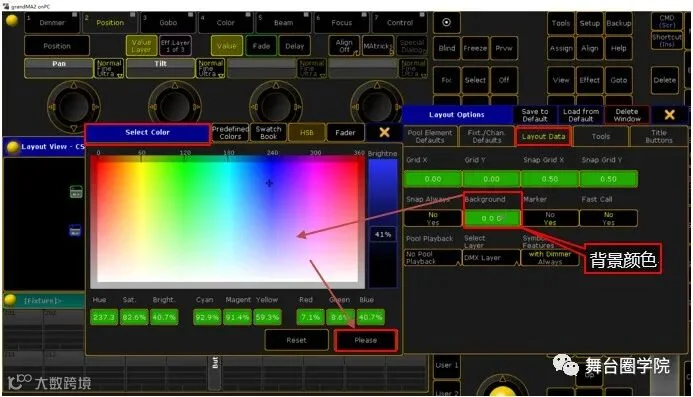Confirm color with the Please button
This screenshot has height=397, width=693.
[x=366, y=340]
